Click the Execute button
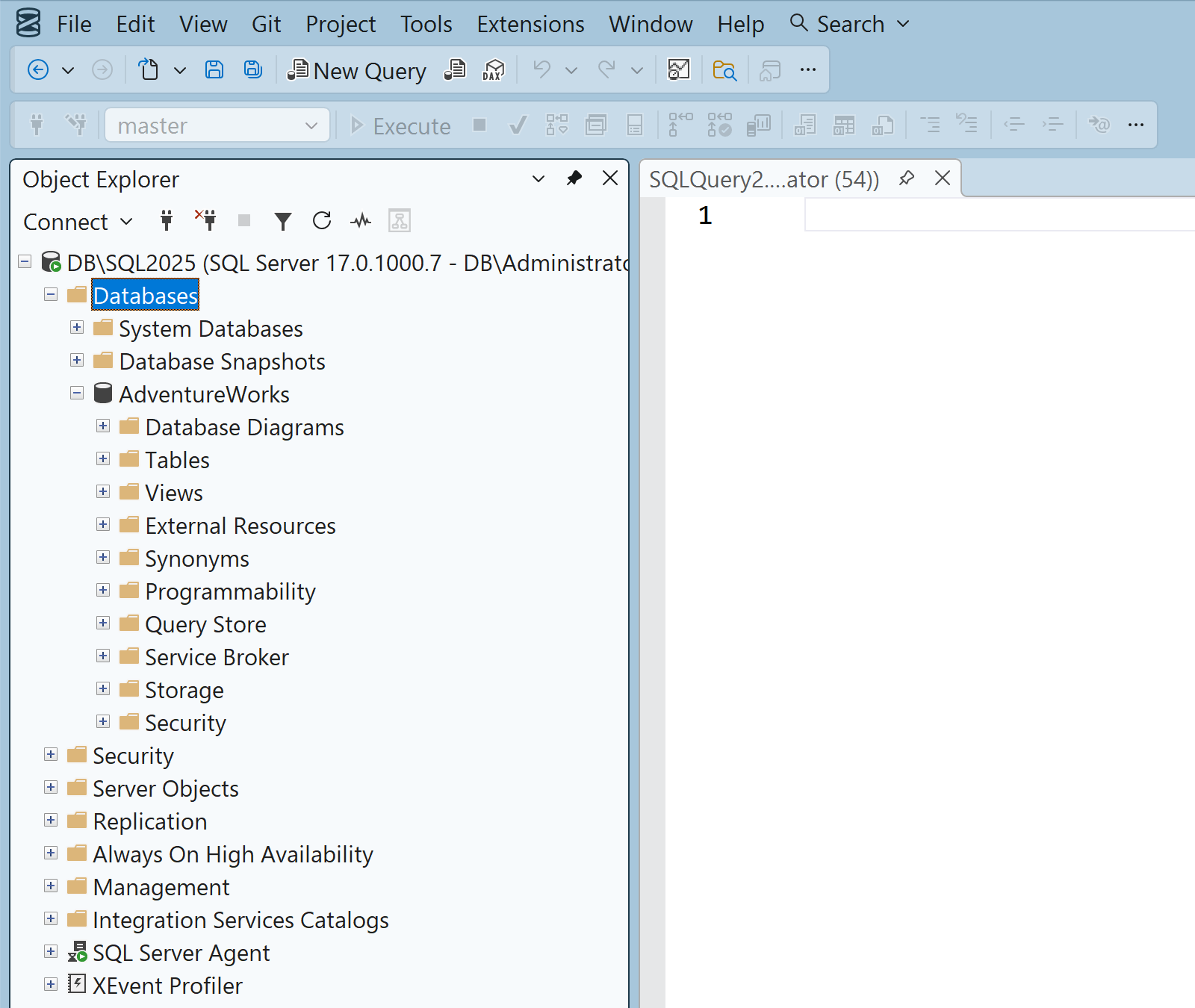Screen dimensions: 1195x1008 401,125
